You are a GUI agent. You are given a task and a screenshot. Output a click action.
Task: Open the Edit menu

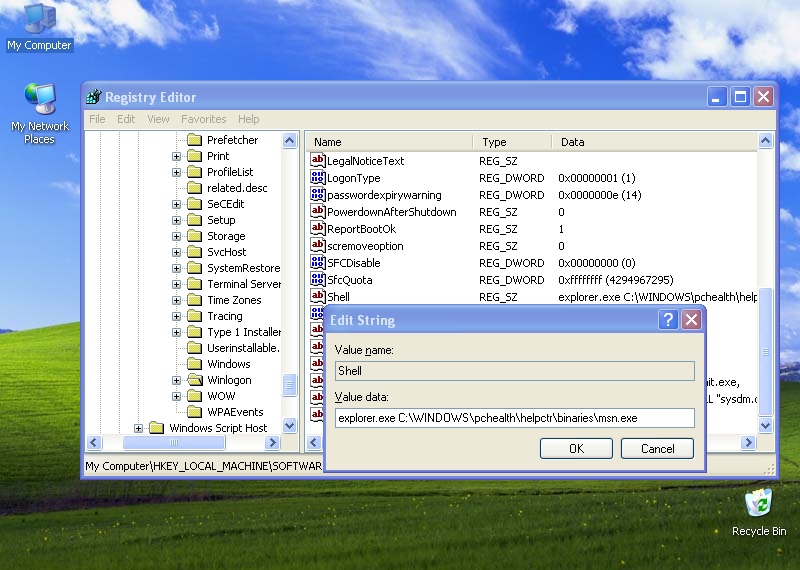(x=126, y=119)
